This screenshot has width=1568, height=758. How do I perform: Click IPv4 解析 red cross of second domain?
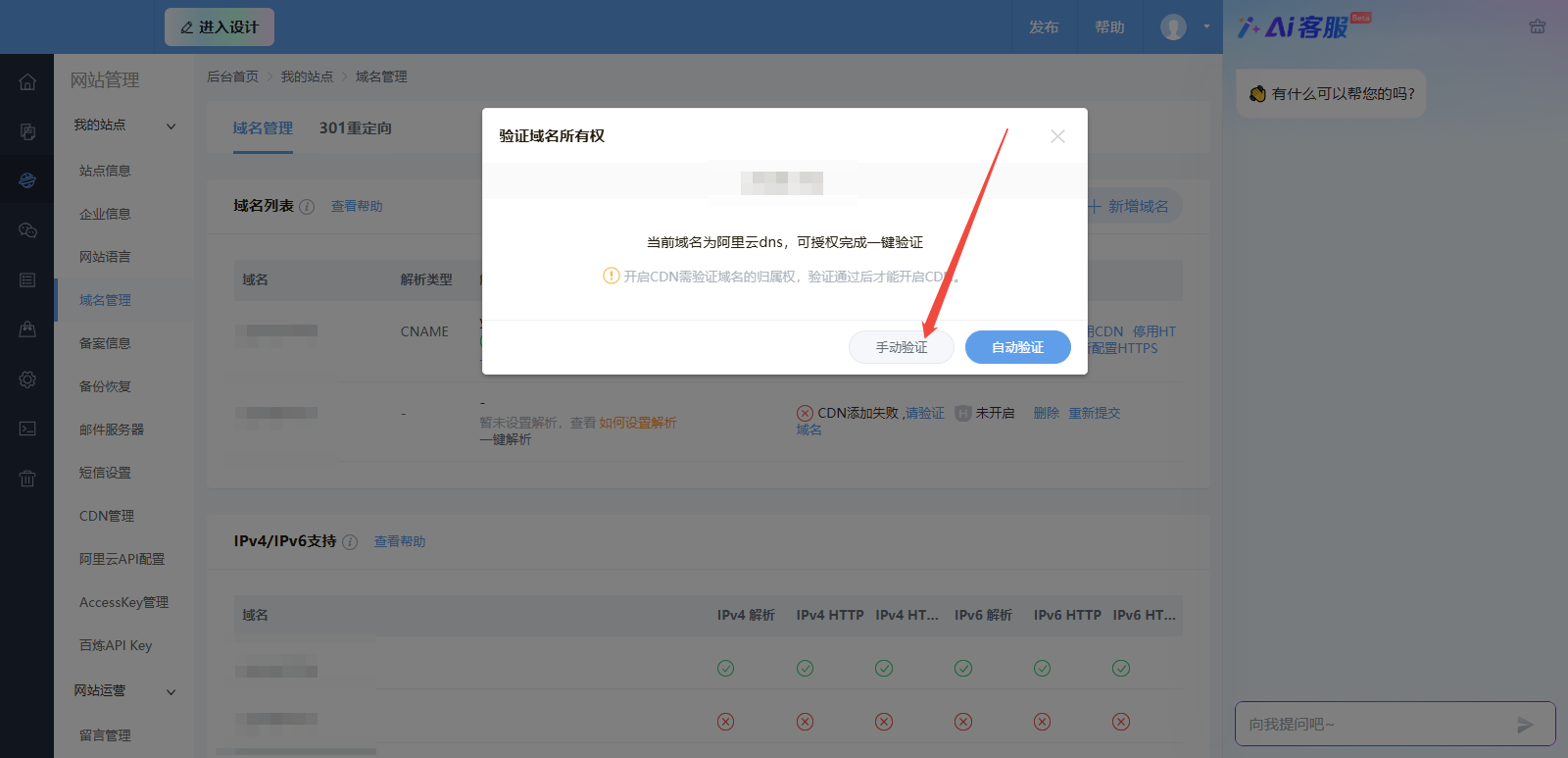(x=725, y=722)
